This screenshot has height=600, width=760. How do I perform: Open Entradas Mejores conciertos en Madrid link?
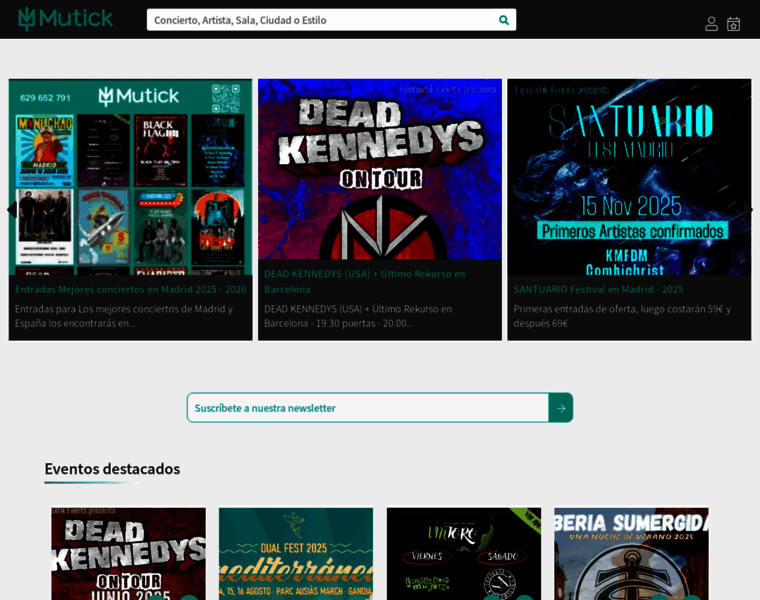point(130,289)
